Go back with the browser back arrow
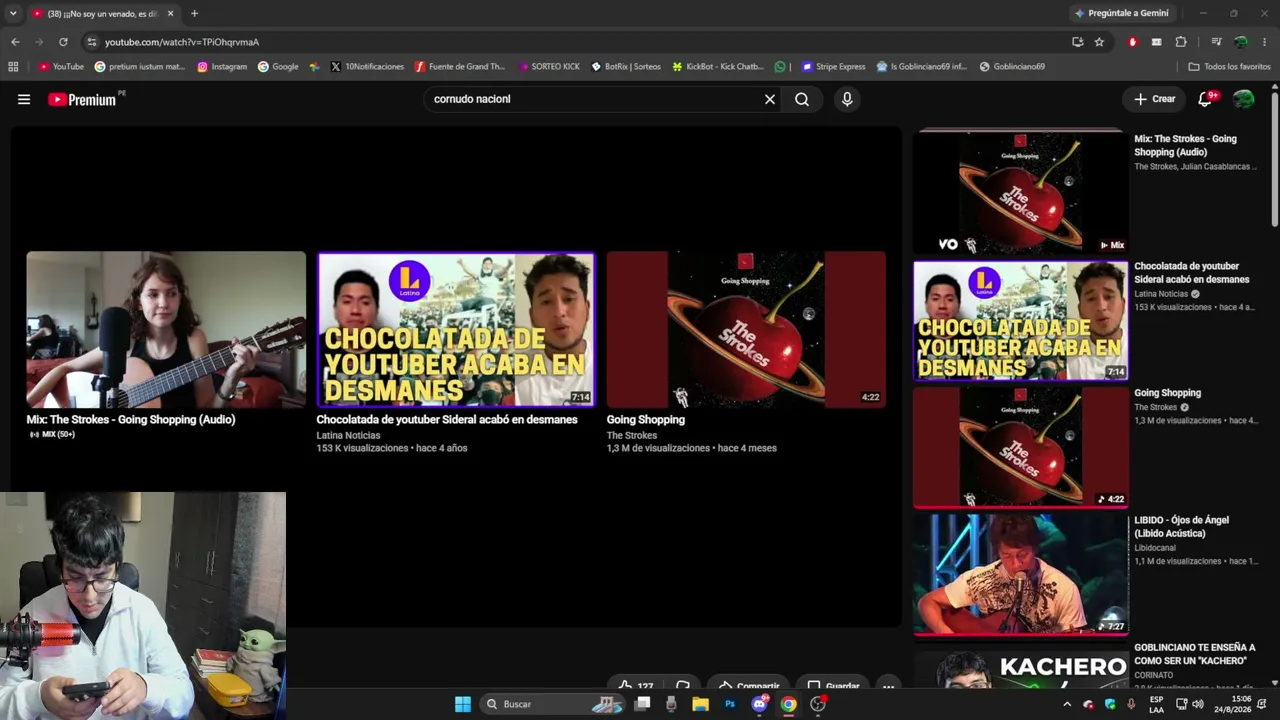Viewport: 1280px width, 720px height. click(x=15, y=42)
